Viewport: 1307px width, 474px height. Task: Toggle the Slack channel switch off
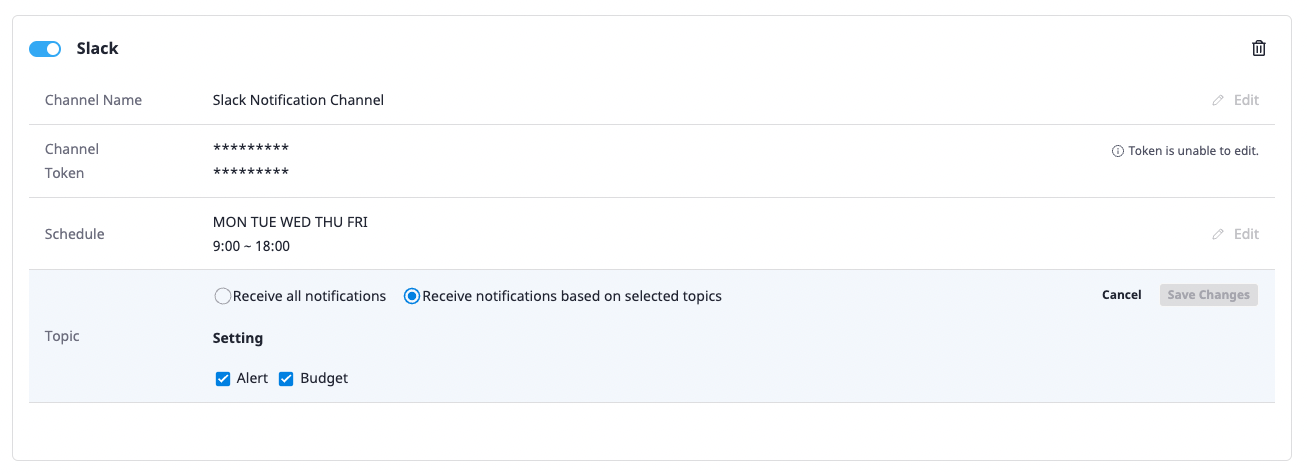pos(45,49)
